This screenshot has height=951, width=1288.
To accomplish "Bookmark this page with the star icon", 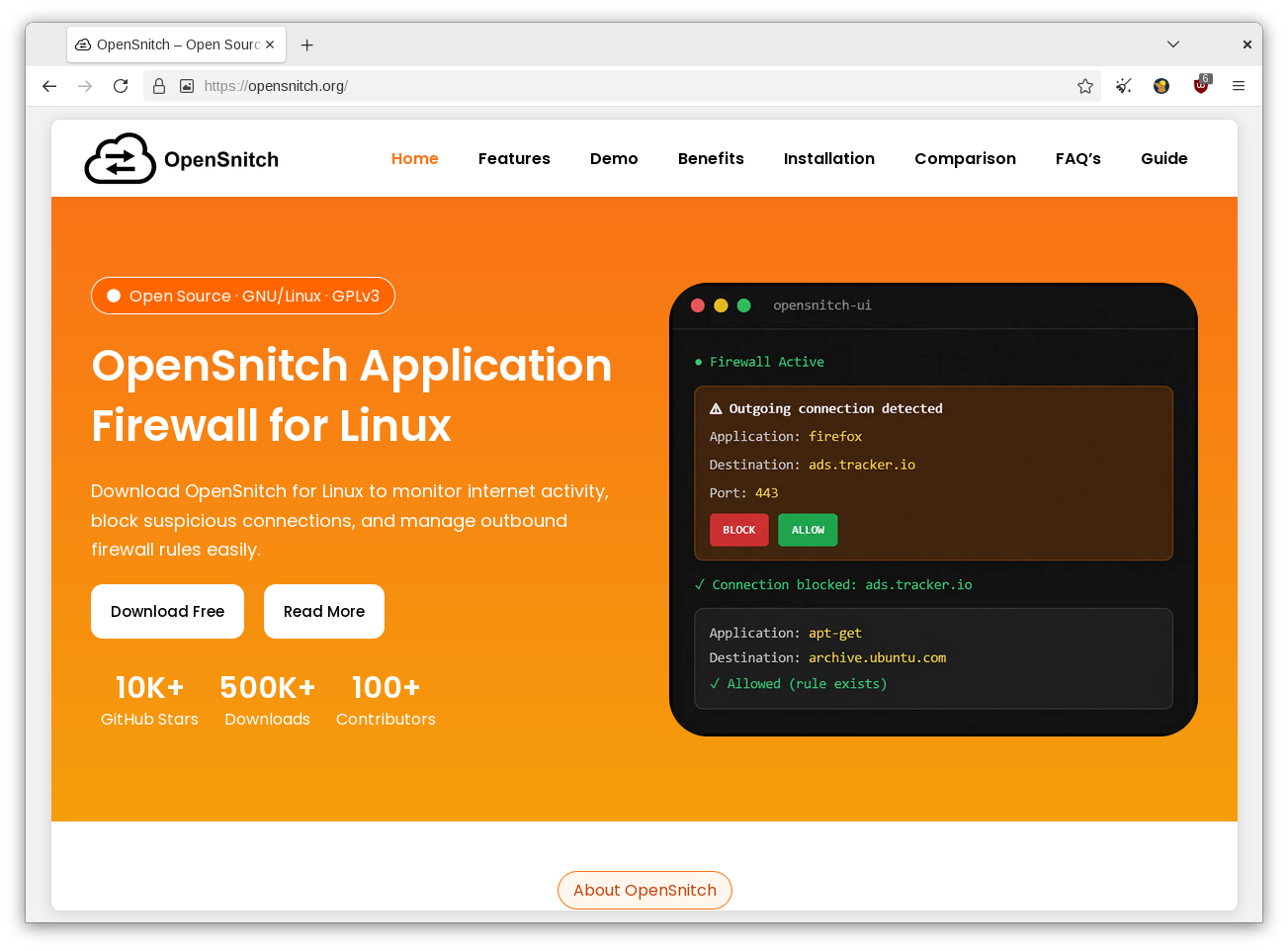I will click(1085, 86).
